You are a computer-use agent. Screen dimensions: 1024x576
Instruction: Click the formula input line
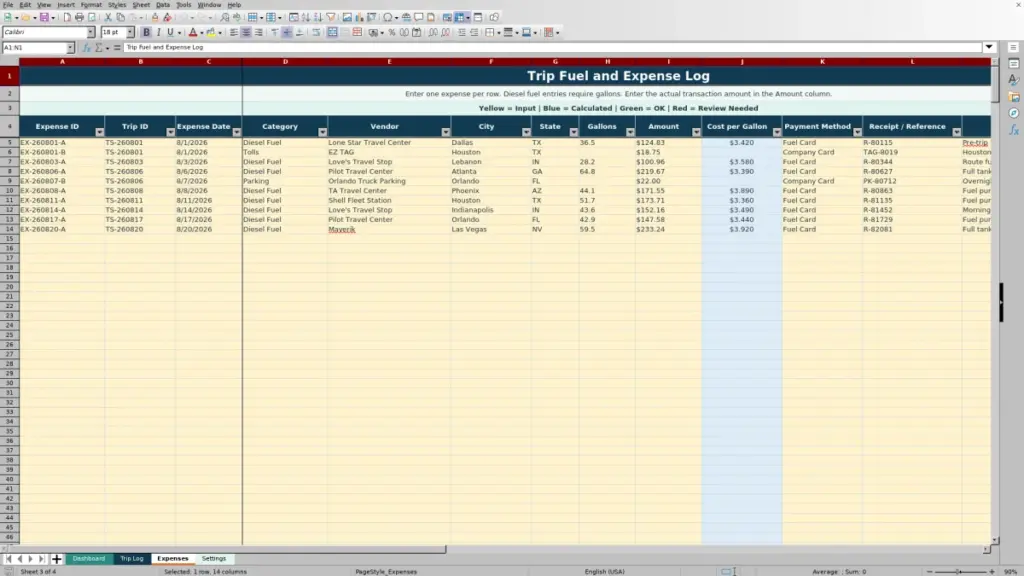coord(552,47)
